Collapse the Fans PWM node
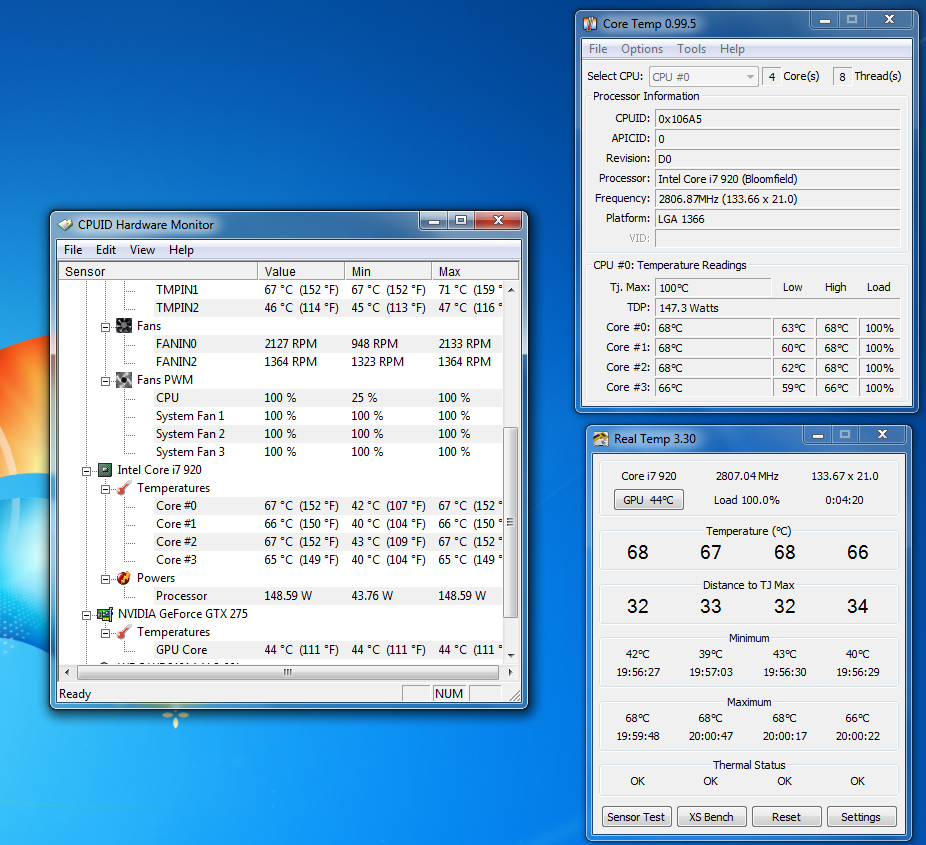This screenshot has width=926, height=845. (x=106, y=381)
